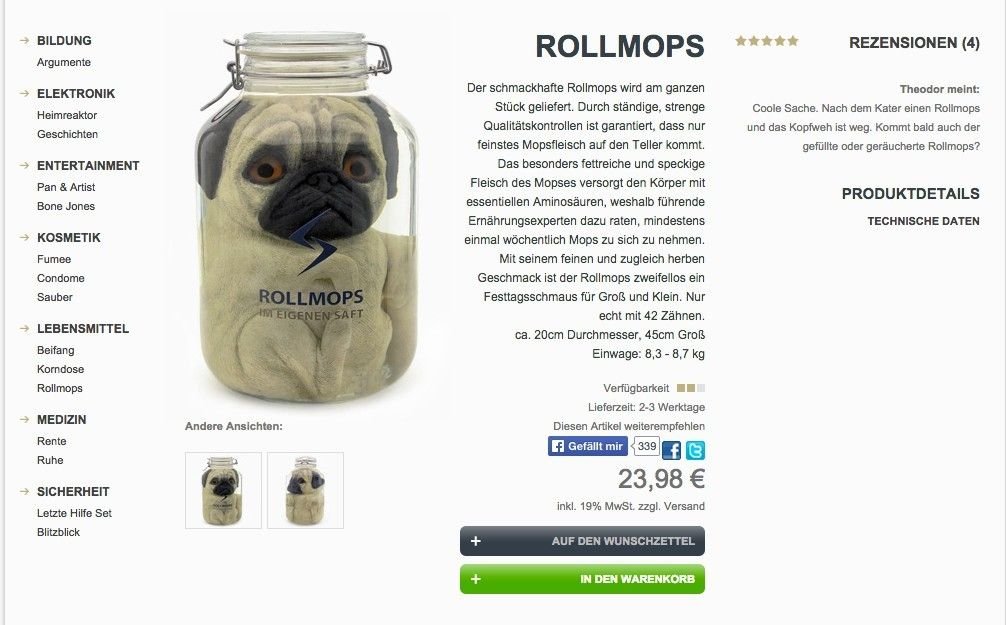Open the Rollmops sidebar link

tap(60, 388)
